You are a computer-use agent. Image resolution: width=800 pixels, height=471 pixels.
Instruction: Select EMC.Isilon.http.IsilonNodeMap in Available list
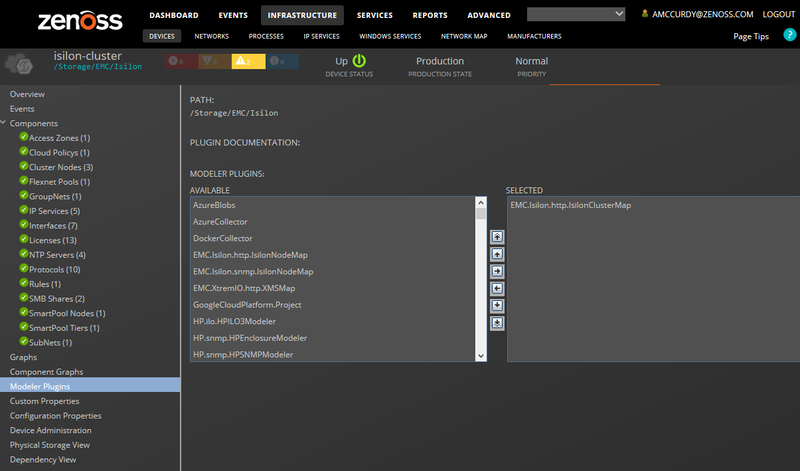(333, 255)
